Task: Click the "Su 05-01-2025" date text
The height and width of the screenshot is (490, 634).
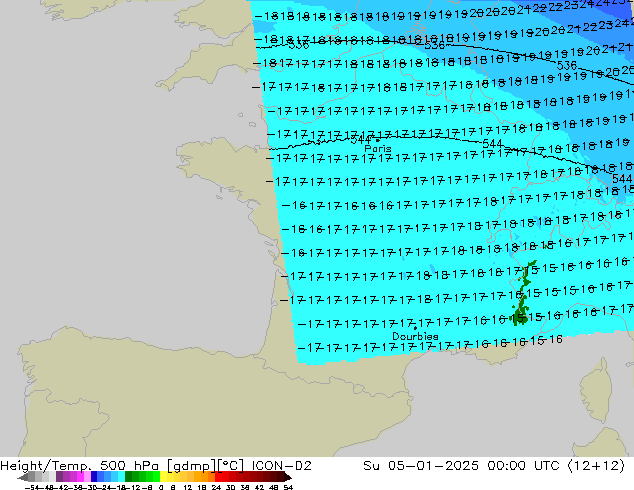Action: [421, 465]
